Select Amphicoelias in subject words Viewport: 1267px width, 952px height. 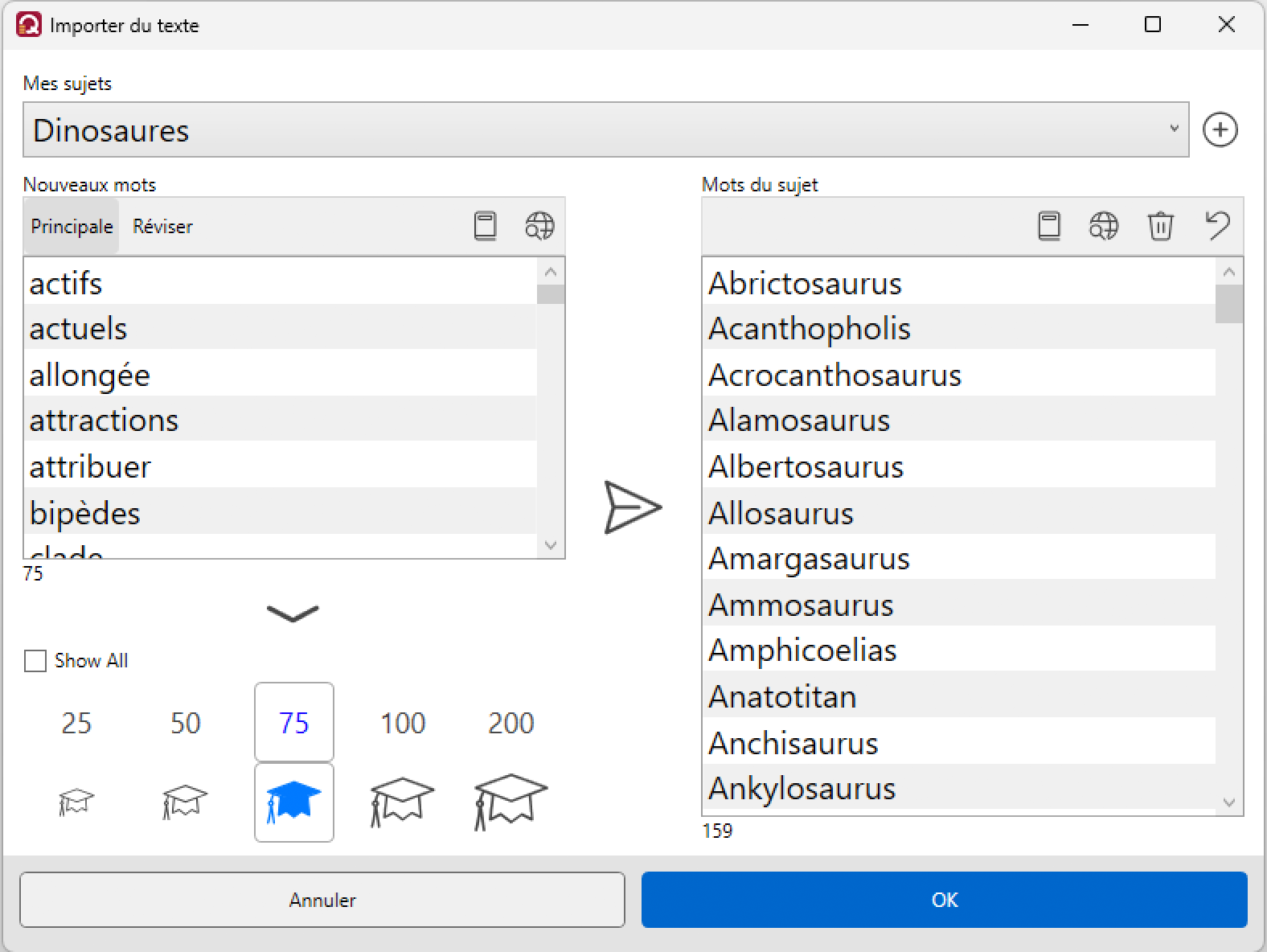958,650
